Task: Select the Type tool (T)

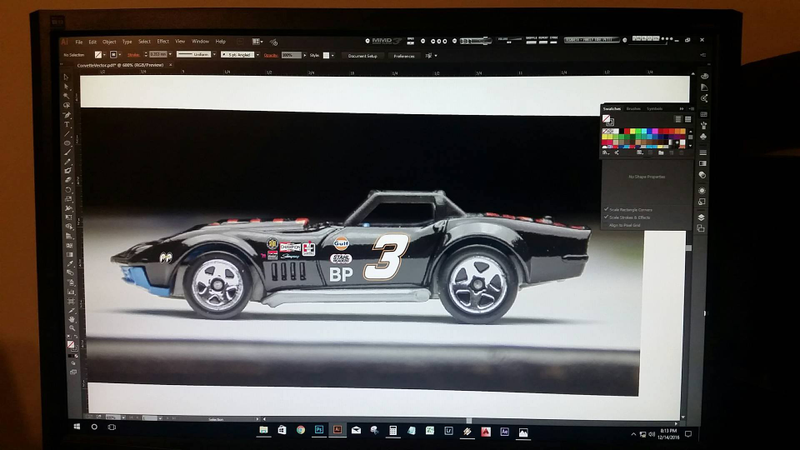Action: pyautogui.click(x=67, y=124)
